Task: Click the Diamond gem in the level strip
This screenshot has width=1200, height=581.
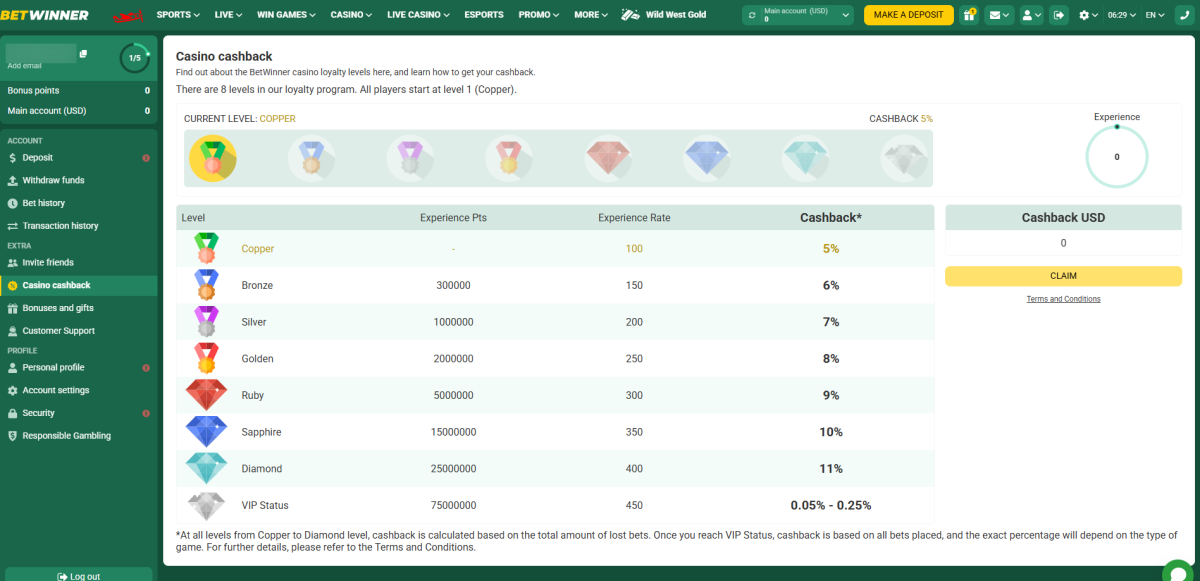Action: click(806, 158)
